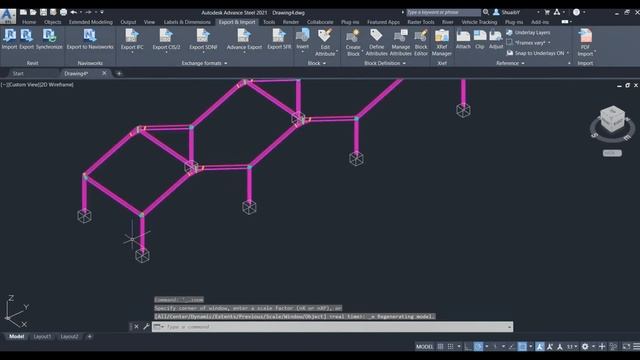The image size is (640, 360).
Task: Toggle polar tracking in status bar
Action: (478, 347)
